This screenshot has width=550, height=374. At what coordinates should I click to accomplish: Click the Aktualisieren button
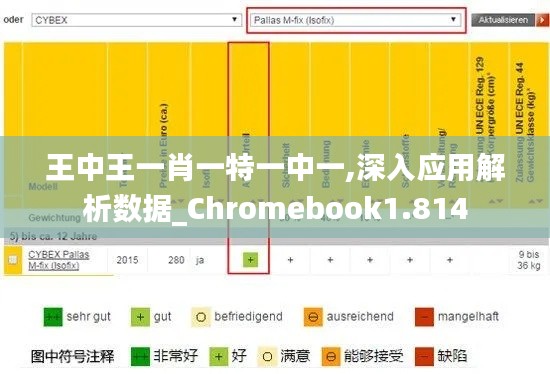tap(503, 20)
